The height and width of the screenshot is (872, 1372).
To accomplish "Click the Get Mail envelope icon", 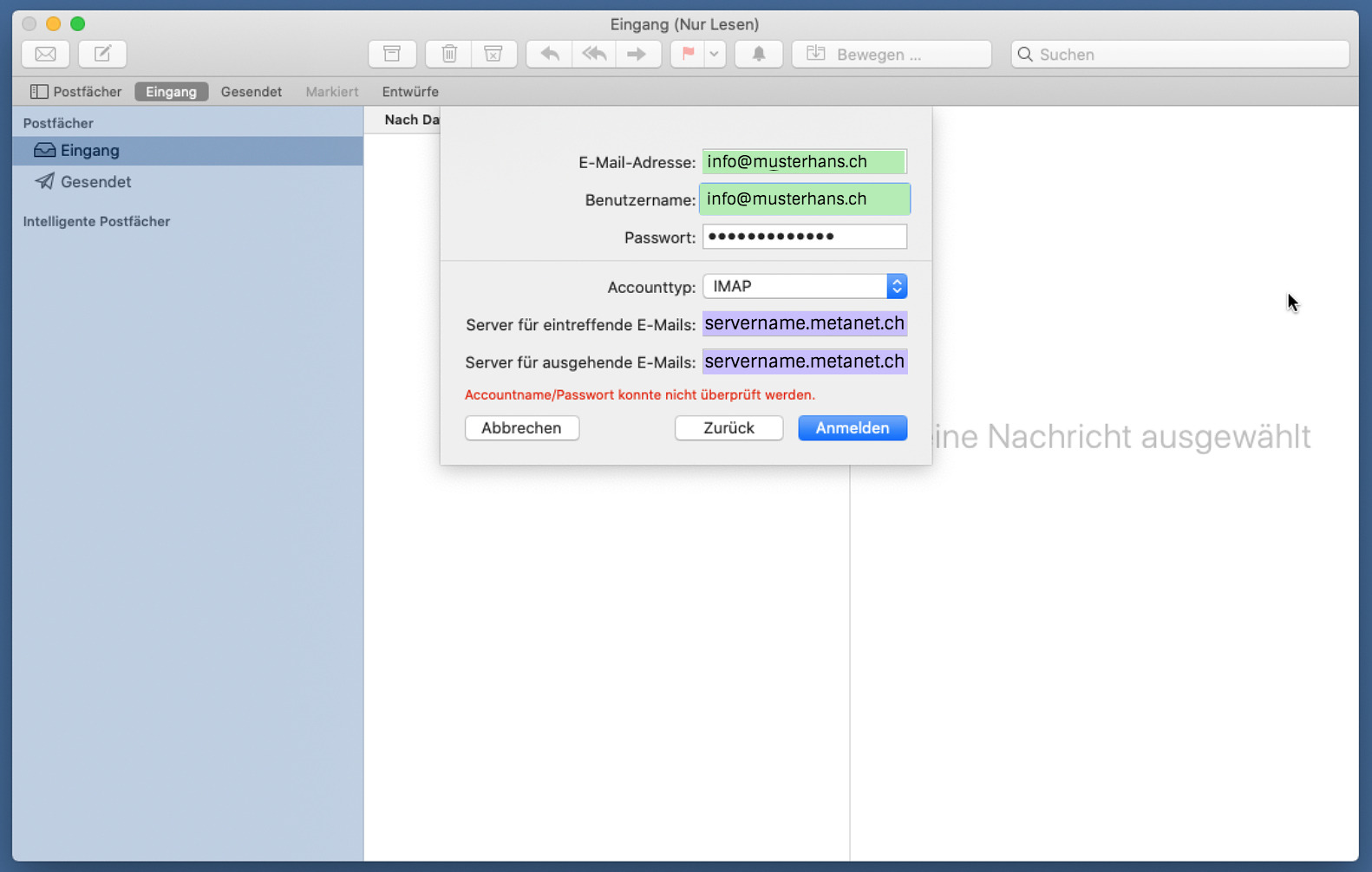I will coord(45,54).
